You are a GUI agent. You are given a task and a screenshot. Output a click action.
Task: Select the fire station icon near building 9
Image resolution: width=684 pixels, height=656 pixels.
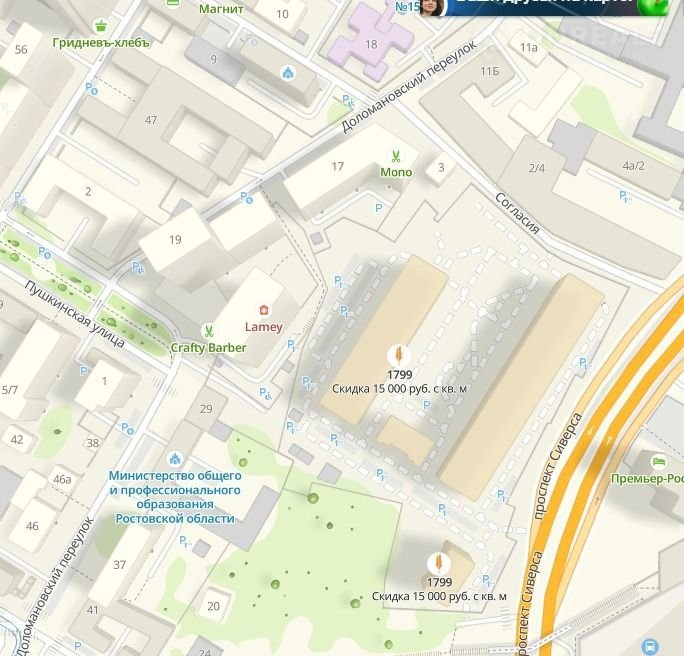(x=288, y=72)
